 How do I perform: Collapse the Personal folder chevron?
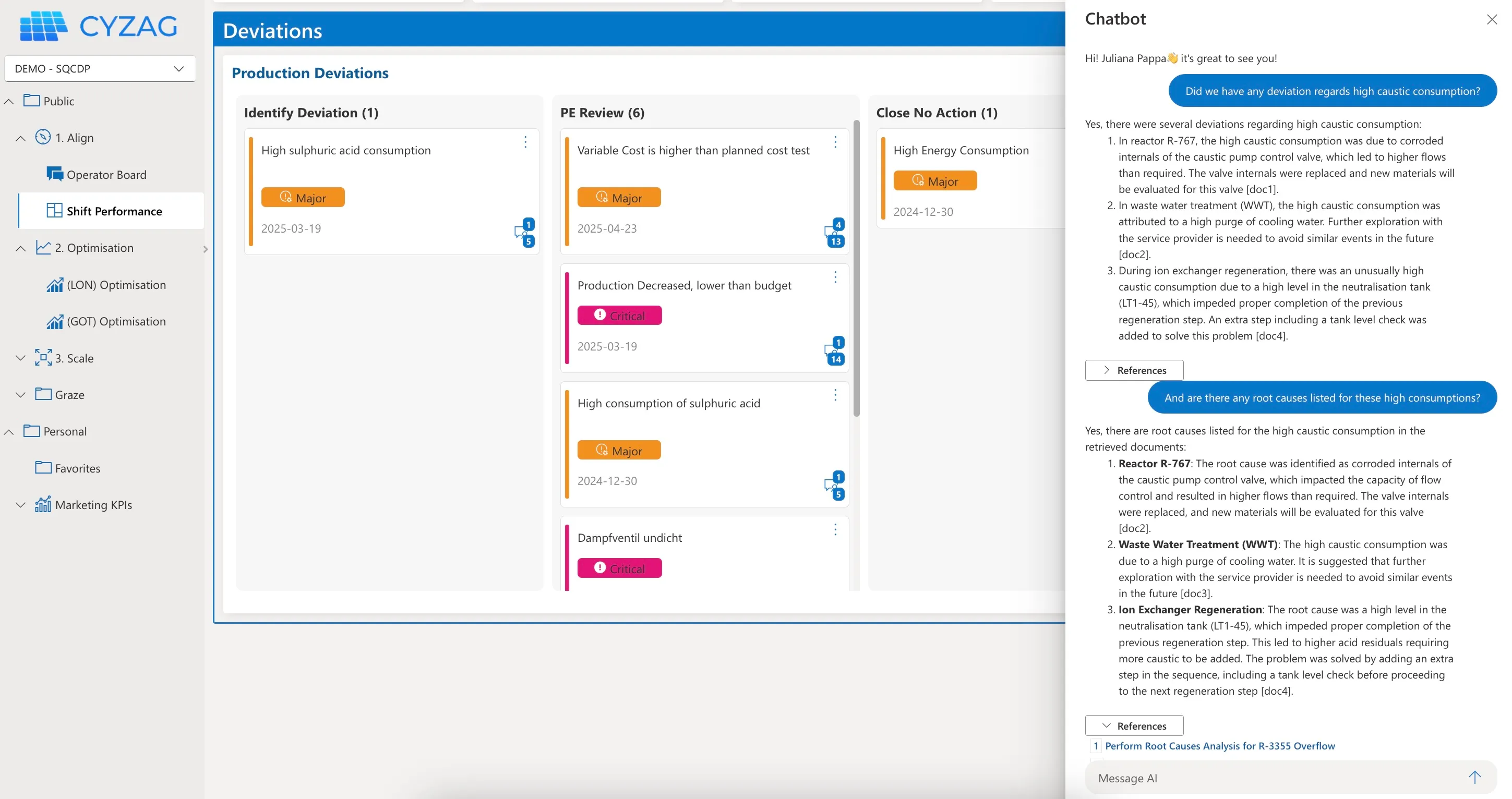tap(9, 432)
